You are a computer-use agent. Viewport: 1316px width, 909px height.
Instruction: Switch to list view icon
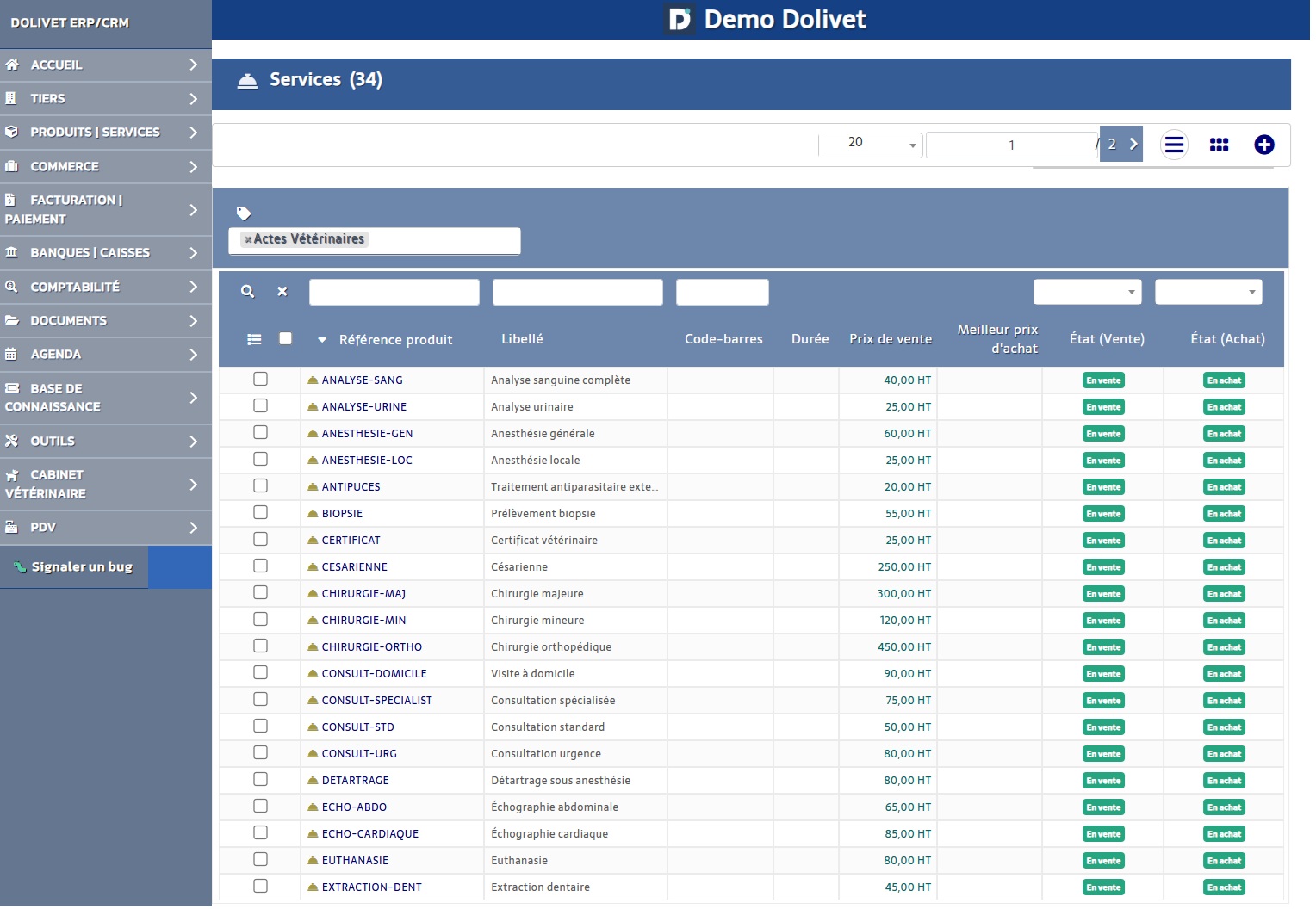coord(1174,145)
